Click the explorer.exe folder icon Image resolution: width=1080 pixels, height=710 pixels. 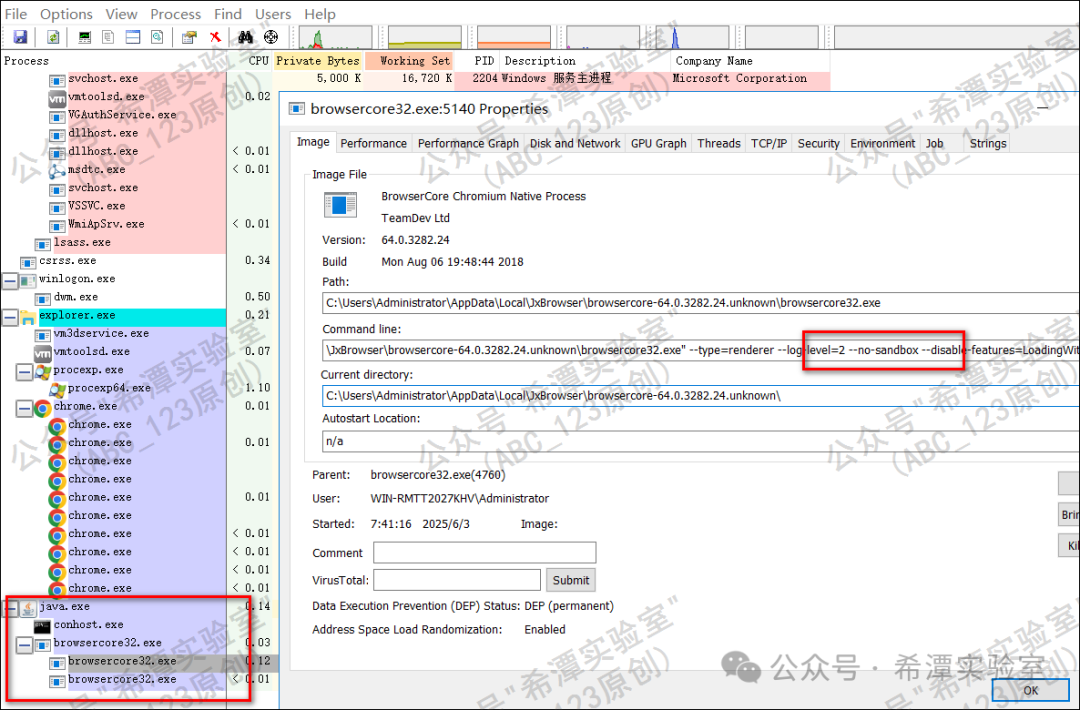coord(28,316)
